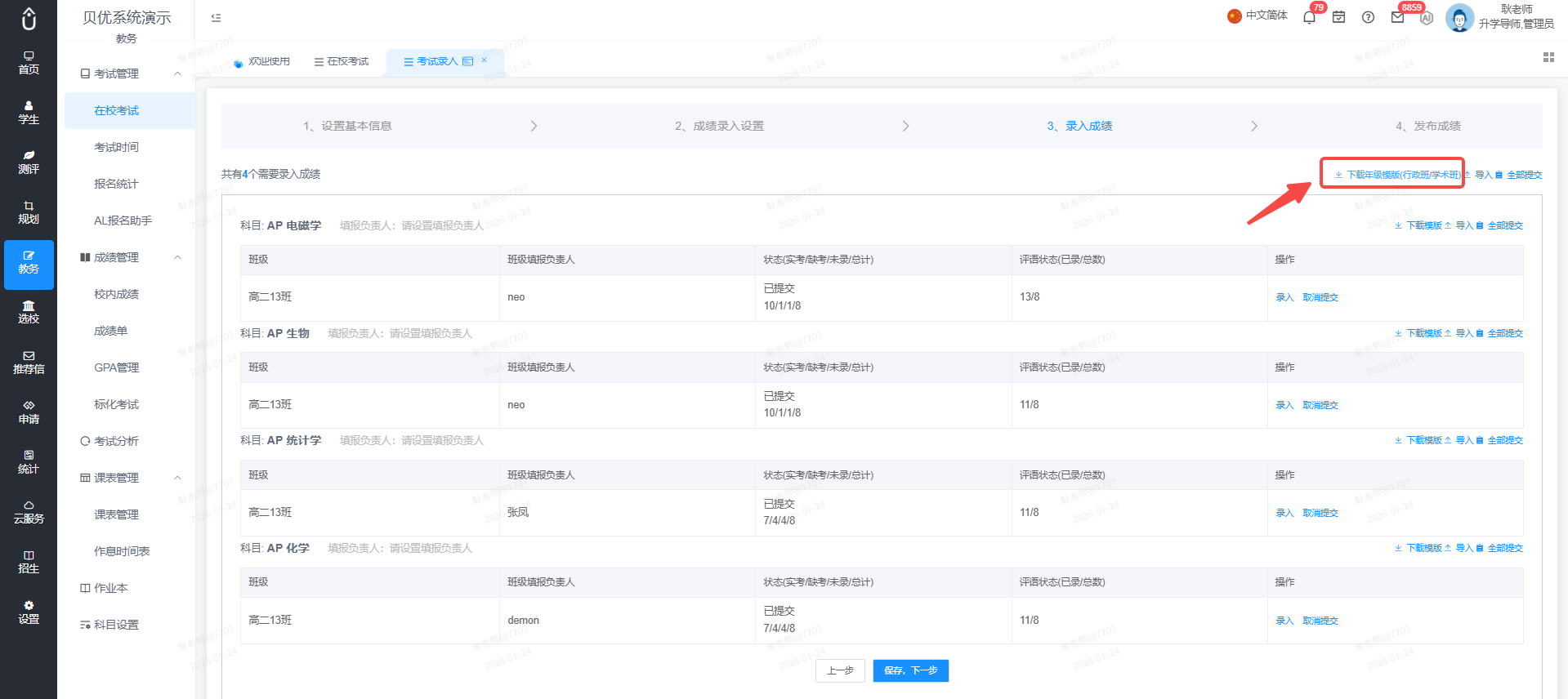Collapse the 课表管理 menu group
Screen dimensions: 1568x699
[x=177, y=478]
